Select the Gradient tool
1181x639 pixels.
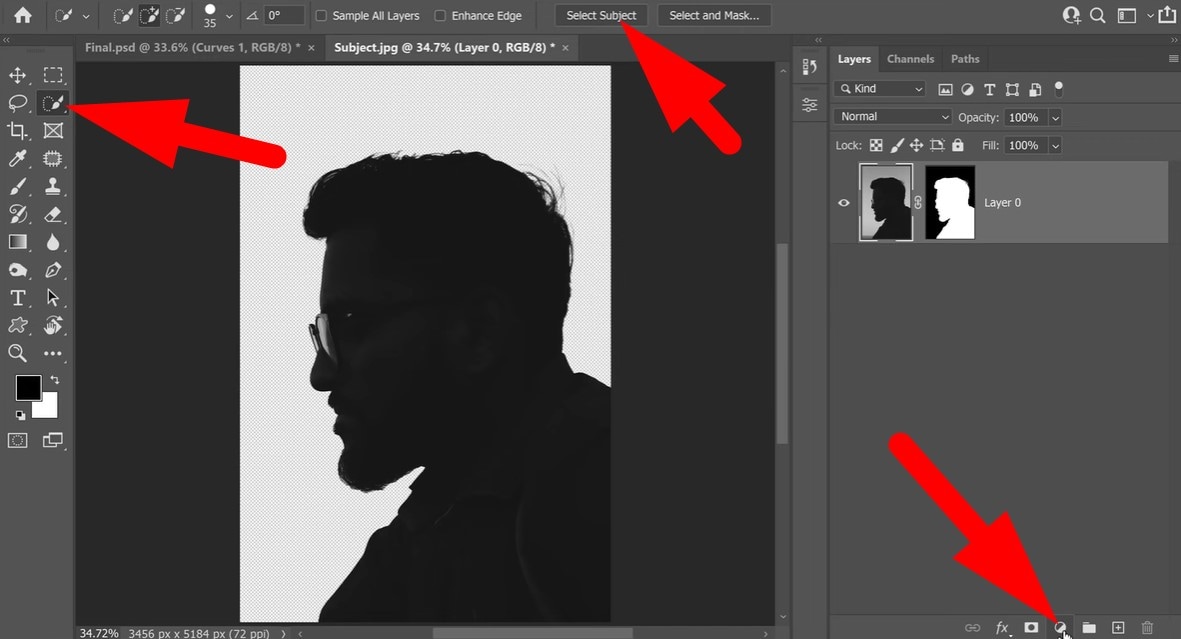tap(17, 242)
